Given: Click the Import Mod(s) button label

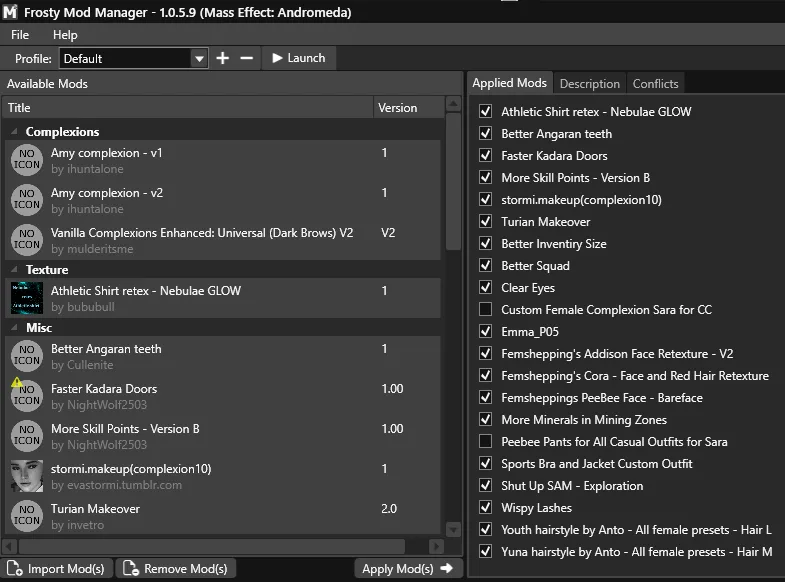Looking at the screenshot, I should click(66, 569).
